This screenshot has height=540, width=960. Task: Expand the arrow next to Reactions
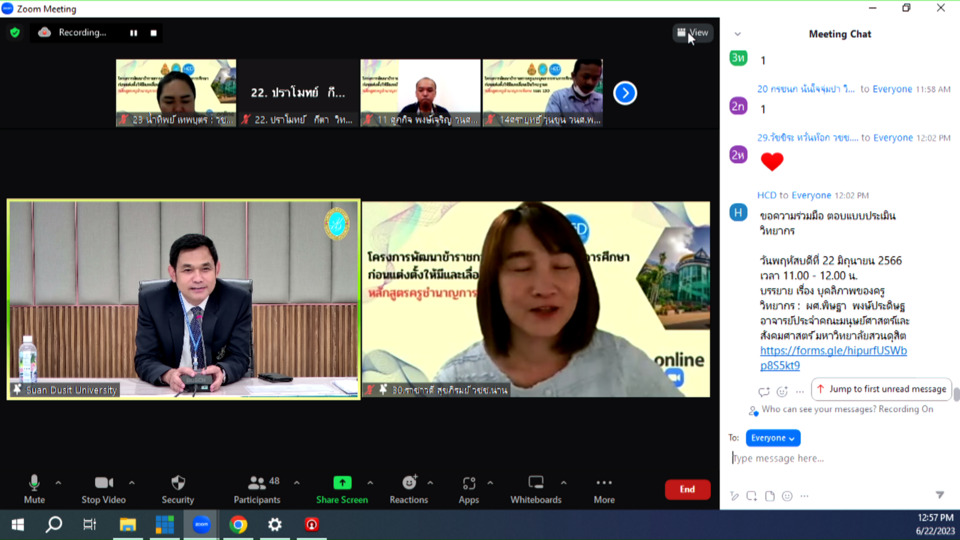[x=430, y=483]
